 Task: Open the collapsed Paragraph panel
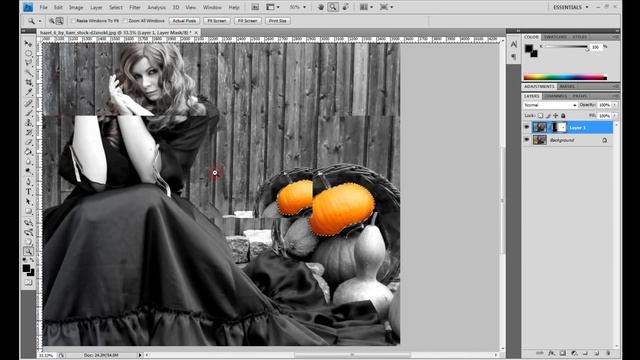[513, 57]
